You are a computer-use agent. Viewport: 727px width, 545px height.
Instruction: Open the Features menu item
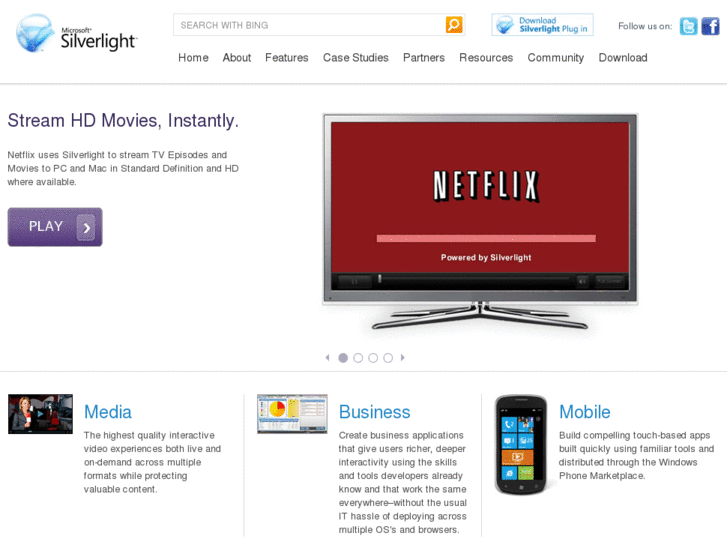tap(287, 58)
